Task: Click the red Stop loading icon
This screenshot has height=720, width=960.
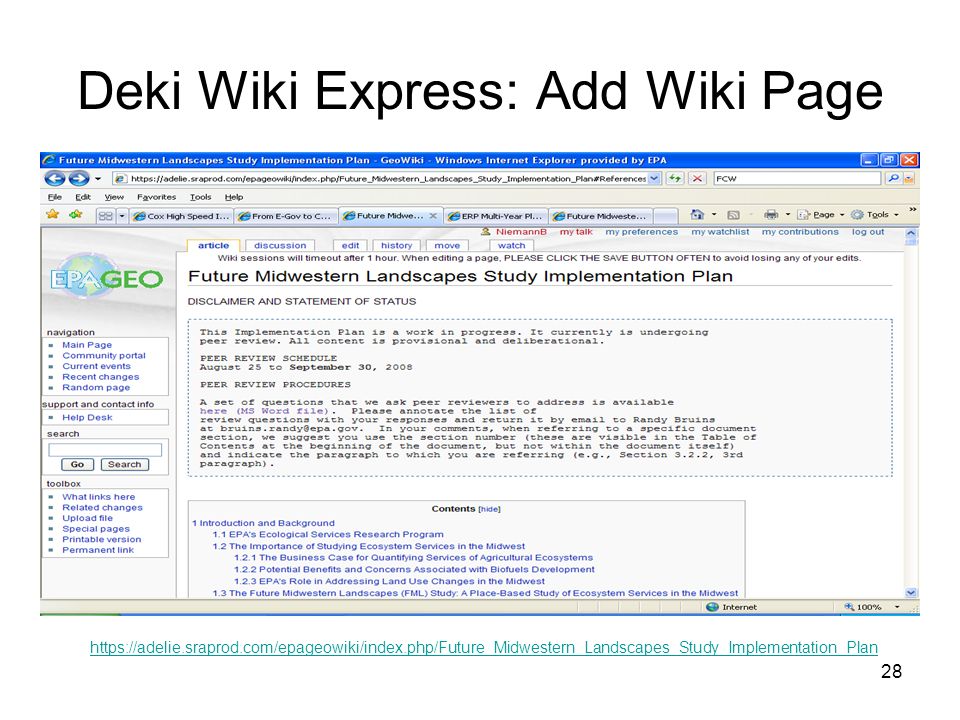Action: point(697,179)
